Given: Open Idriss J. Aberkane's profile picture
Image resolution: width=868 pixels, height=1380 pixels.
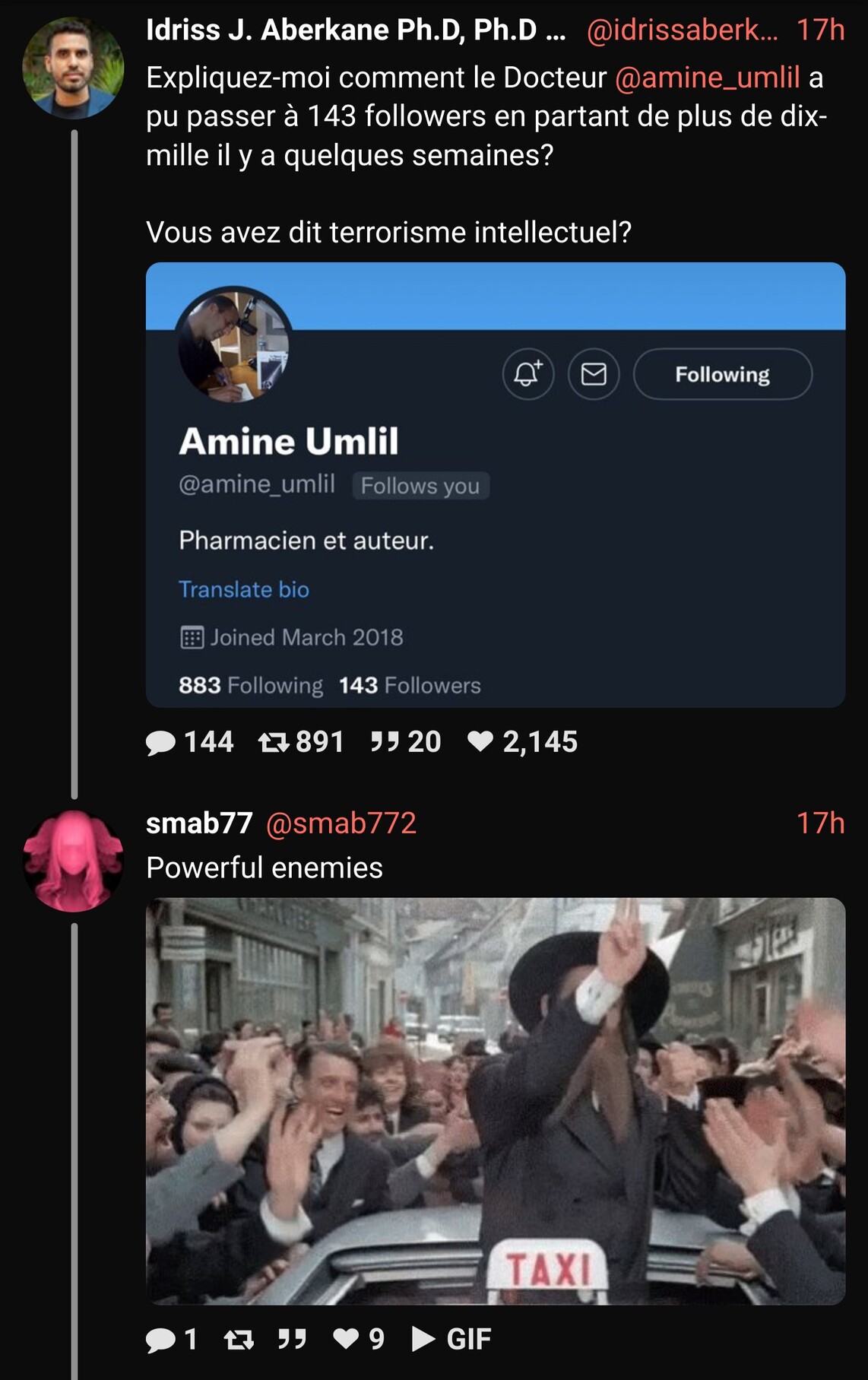Looking at the screenshot, I should tap(73, 68).
